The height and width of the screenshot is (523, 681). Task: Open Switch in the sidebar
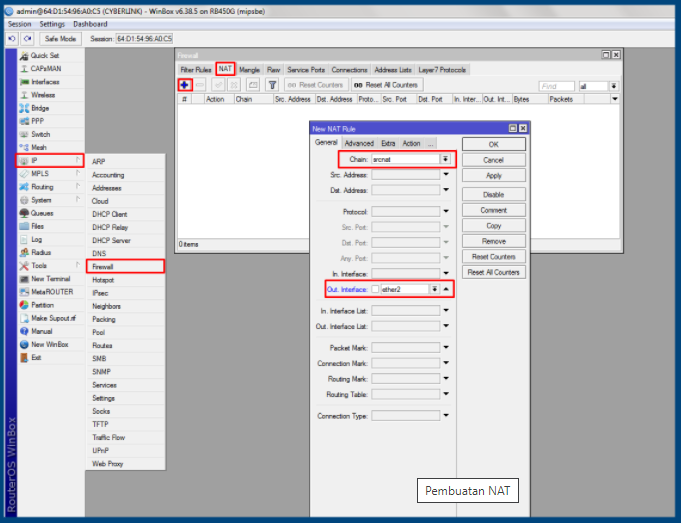[x=50, y=134]
